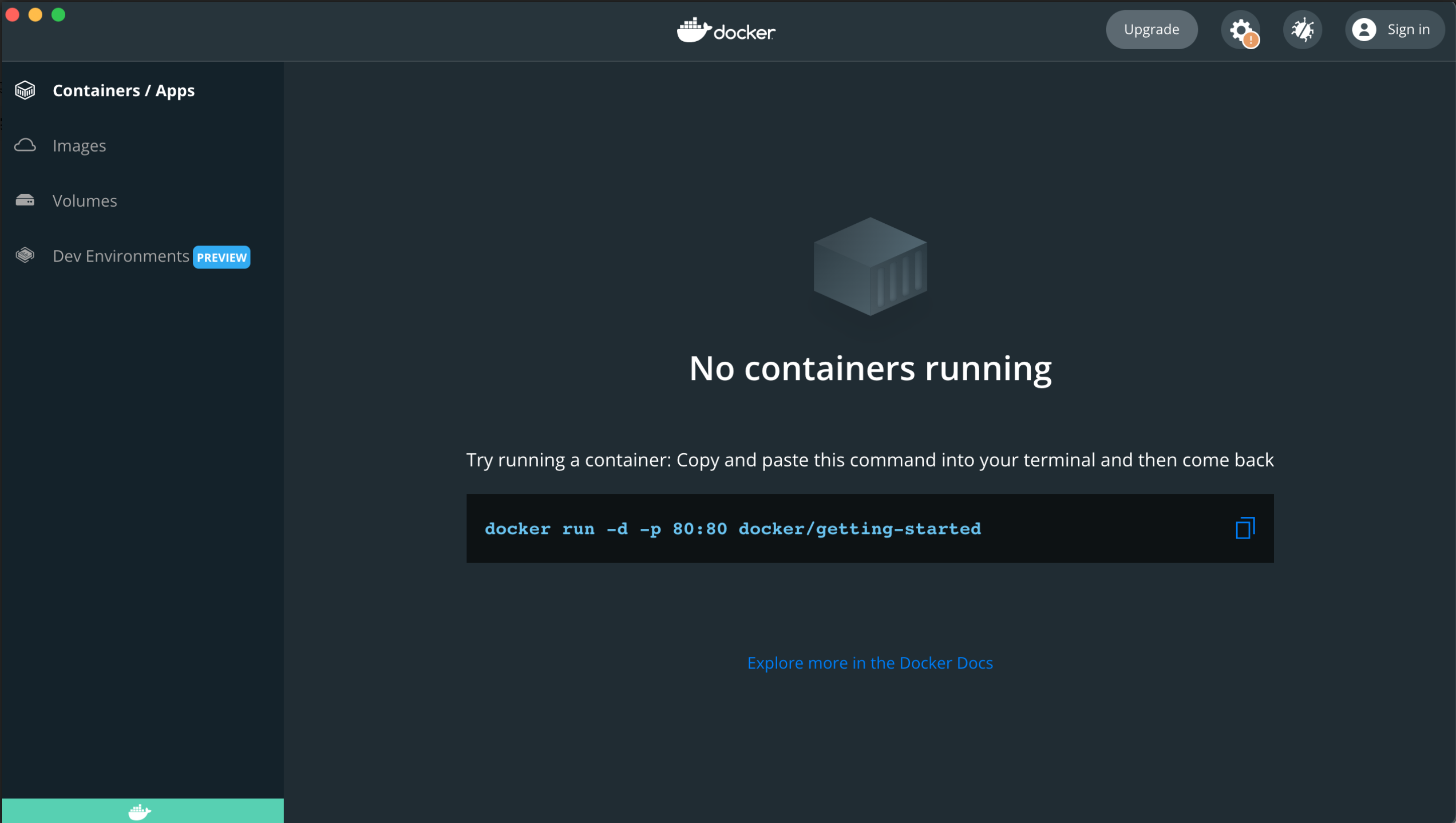The height and width of the screenshot is (823, 1456).
Task: Click the Volumes drive icon
Action: tap(24, 200)
